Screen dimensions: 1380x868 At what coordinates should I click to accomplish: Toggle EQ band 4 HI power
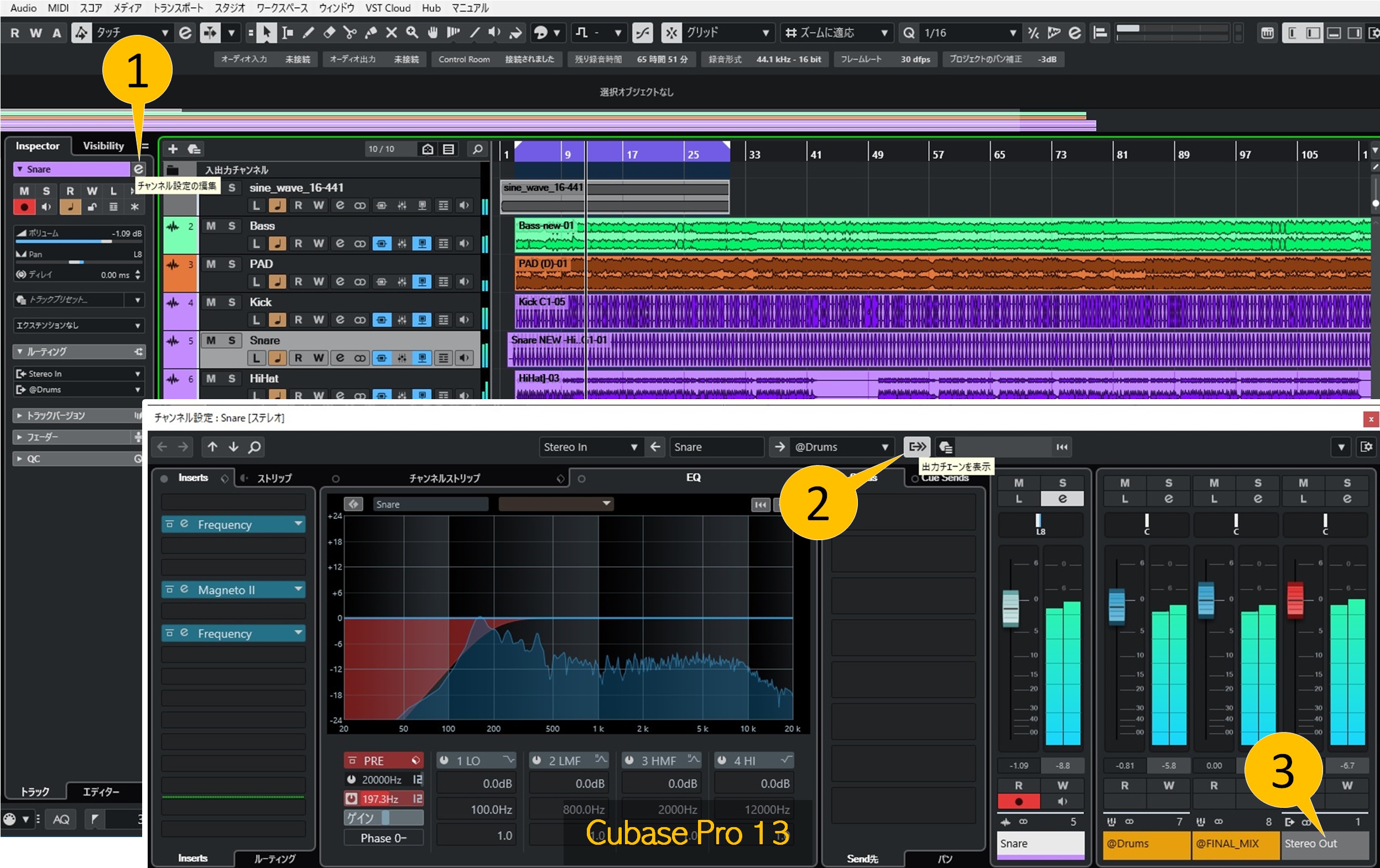tap(722, 760)
